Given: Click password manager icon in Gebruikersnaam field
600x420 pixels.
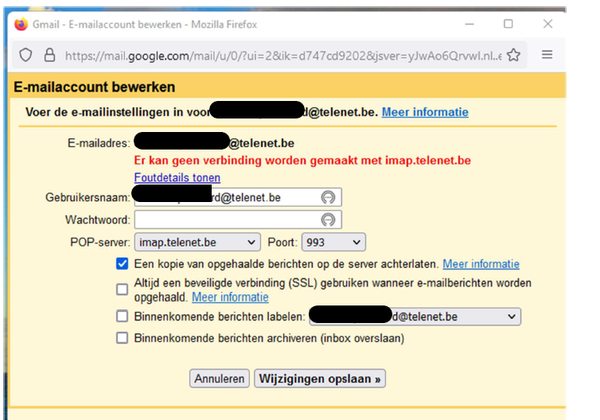Looking at the screenshot, I should [327, 198].
